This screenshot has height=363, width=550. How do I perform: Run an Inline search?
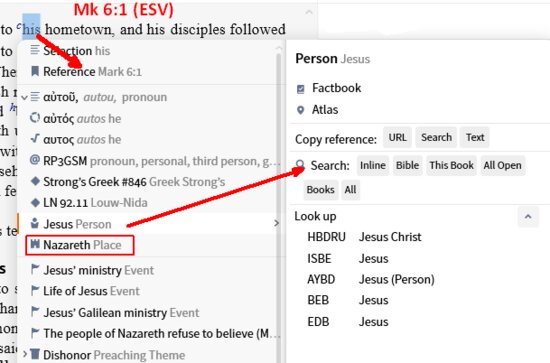click(x=373, y=165)
